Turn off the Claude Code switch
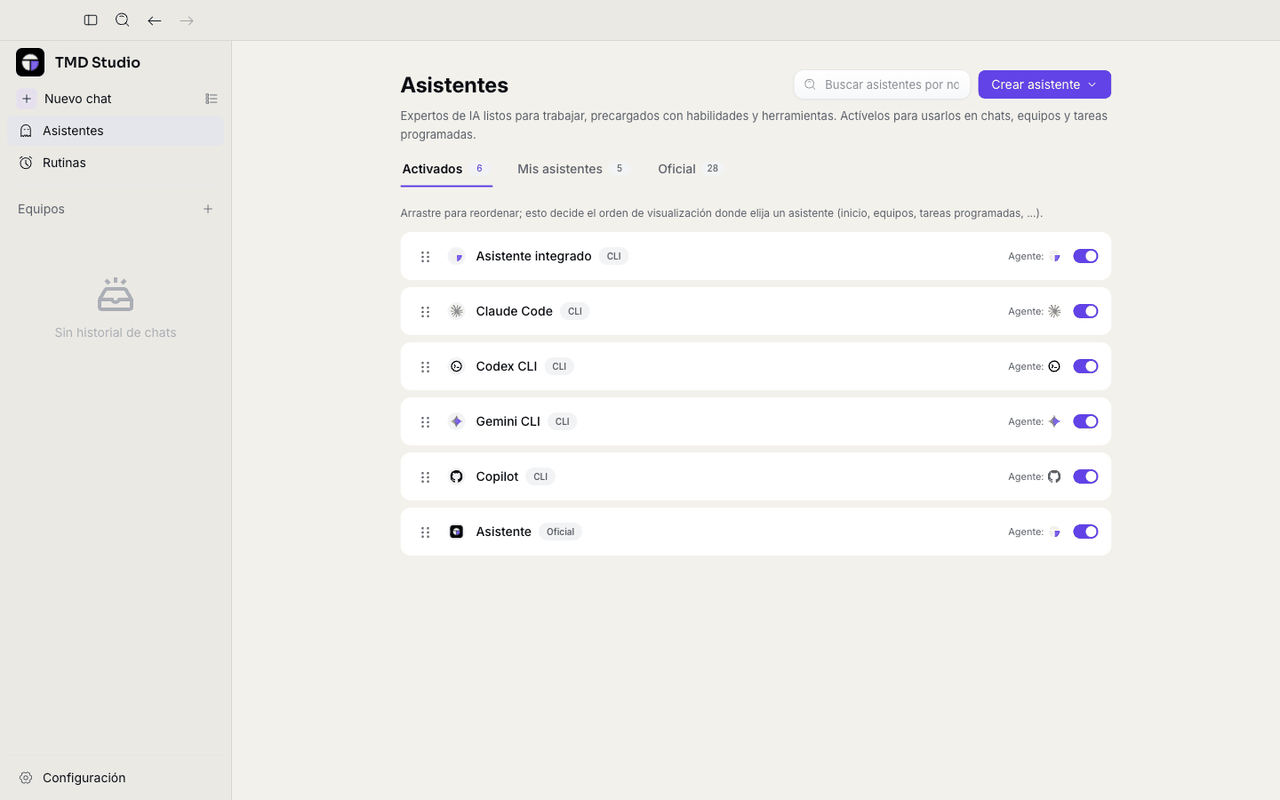Image resolution: width=1280 pixels, height=800 pixels. click(x=1085, y=311)
